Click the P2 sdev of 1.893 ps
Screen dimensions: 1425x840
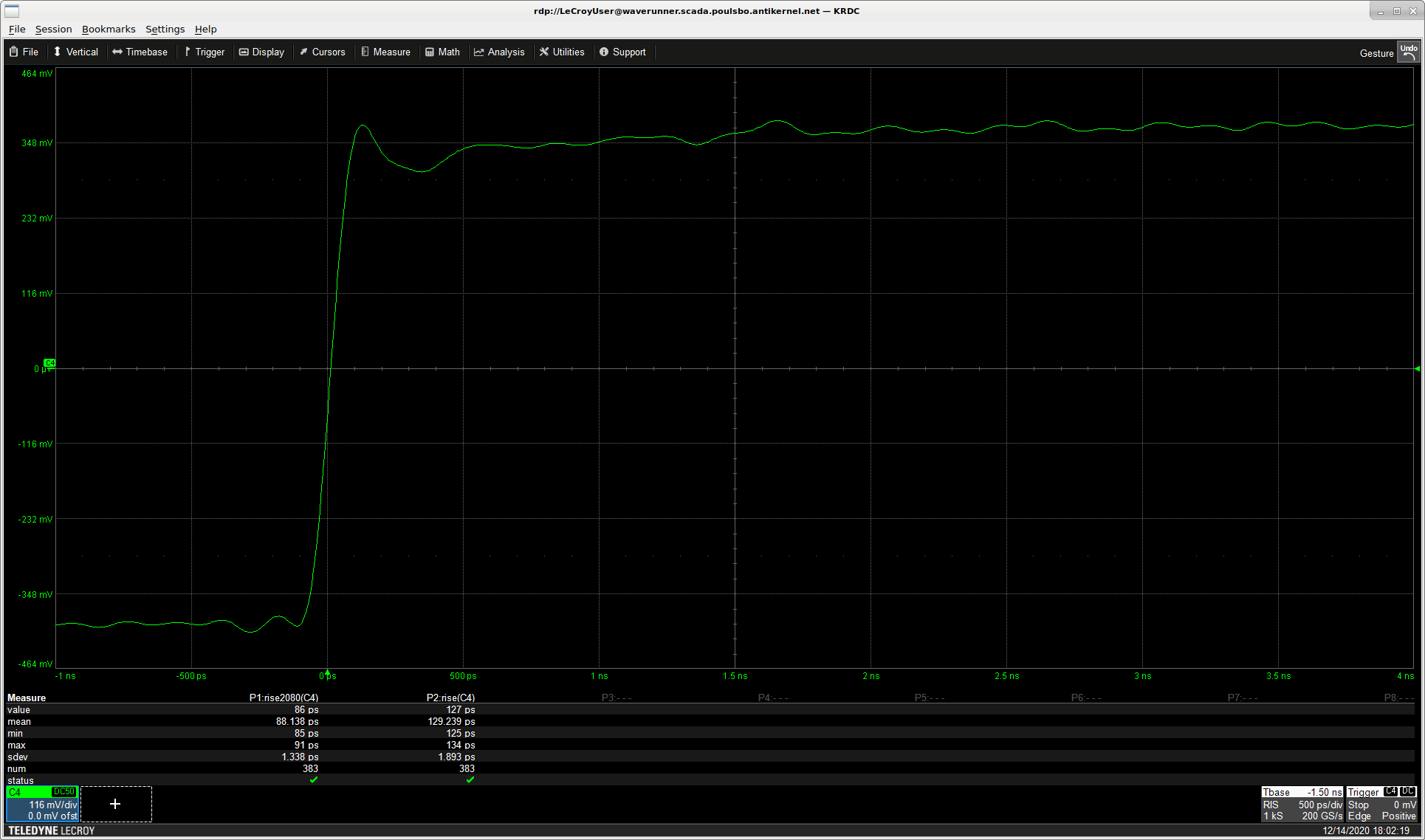click(456, 757)
